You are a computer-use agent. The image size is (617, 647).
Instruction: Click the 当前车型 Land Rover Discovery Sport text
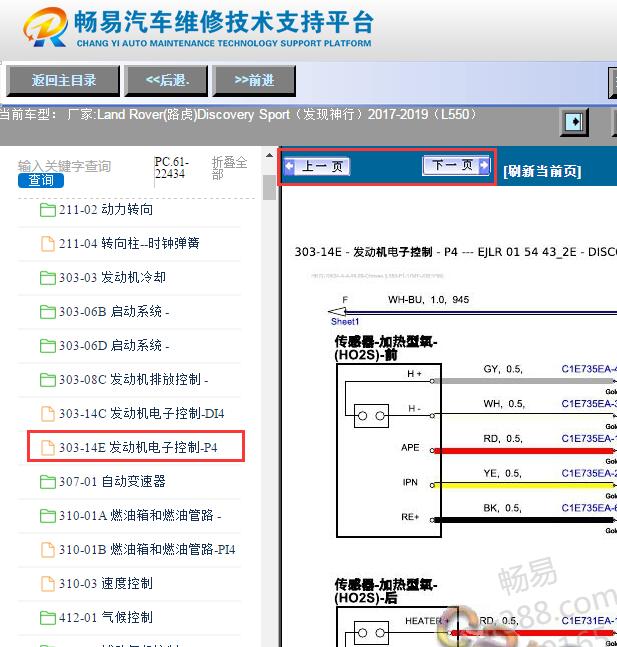[238, 114]
